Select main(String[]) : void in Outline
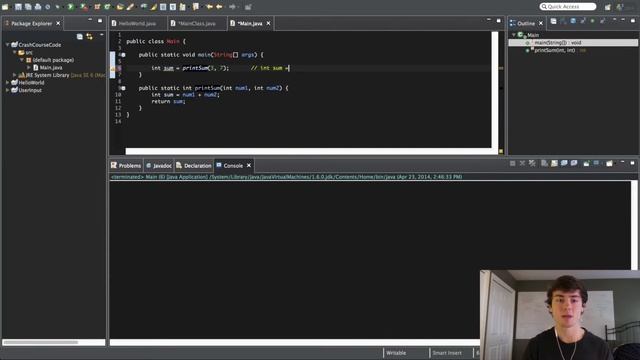Image resolution: width=640 pixels, height=360 pixels. pos(558,42)
